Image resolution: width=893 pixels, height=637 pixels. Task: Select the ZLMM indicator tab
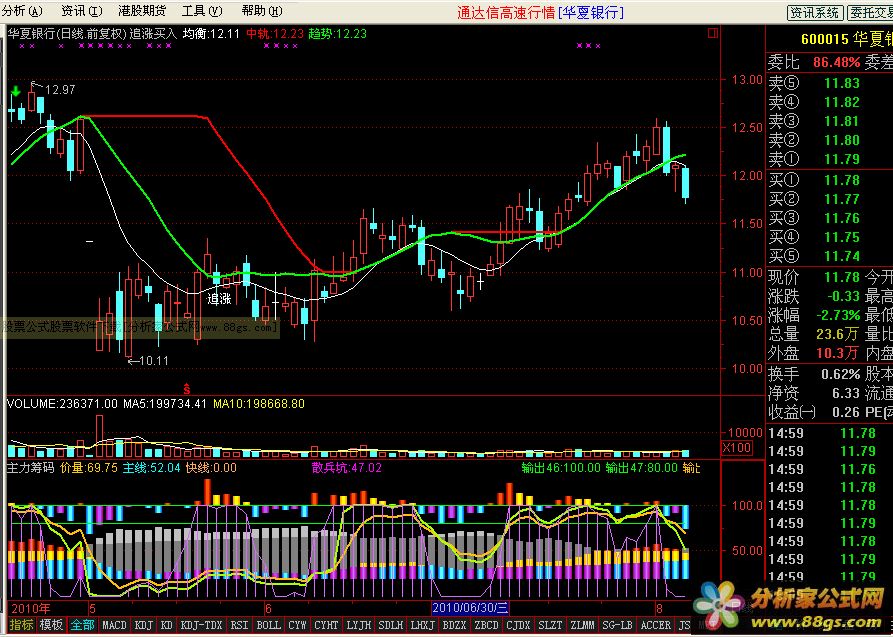tap(582, 625)
